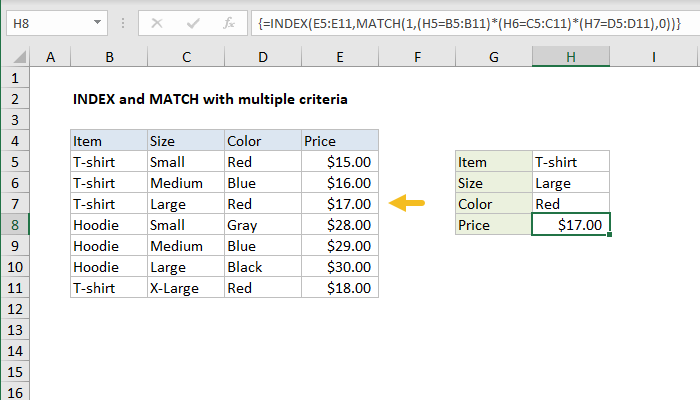The height and width of the screenshot is (400, 700).
Task: Click cell with price $30.00
Action: (x=340, y=267)
